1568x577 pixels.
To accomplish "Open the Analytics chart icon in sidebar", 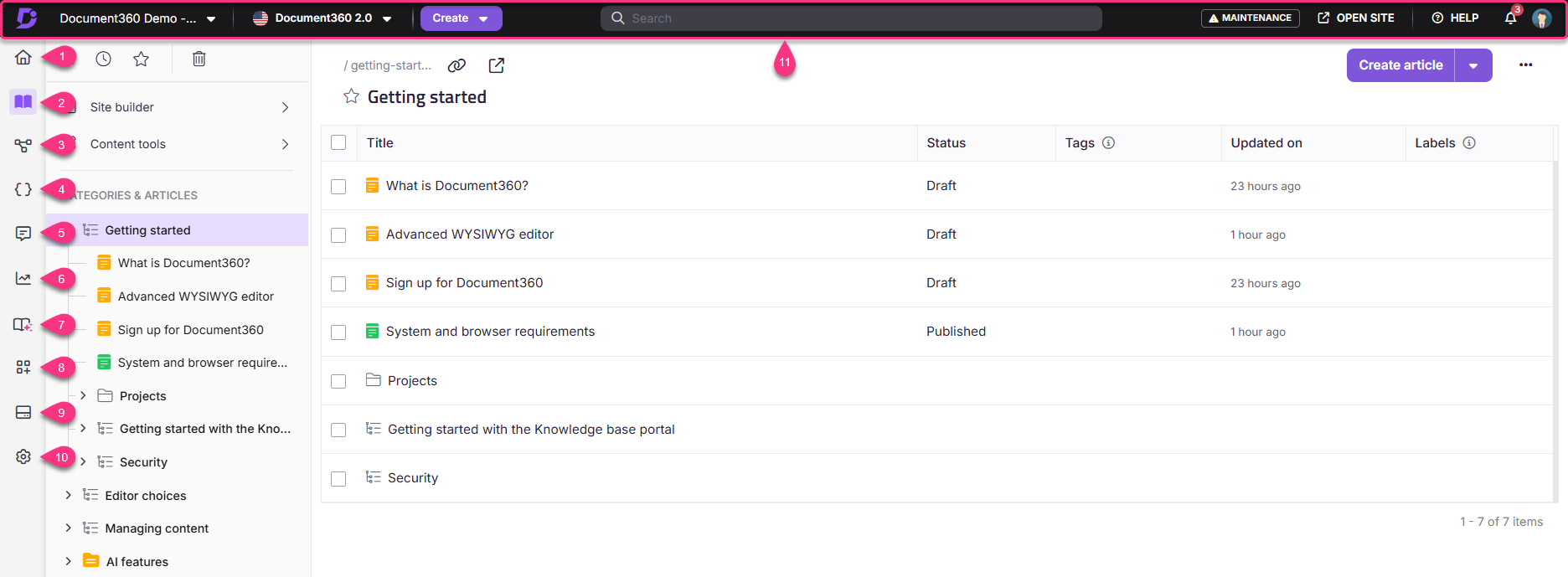I will coord(23,279).
